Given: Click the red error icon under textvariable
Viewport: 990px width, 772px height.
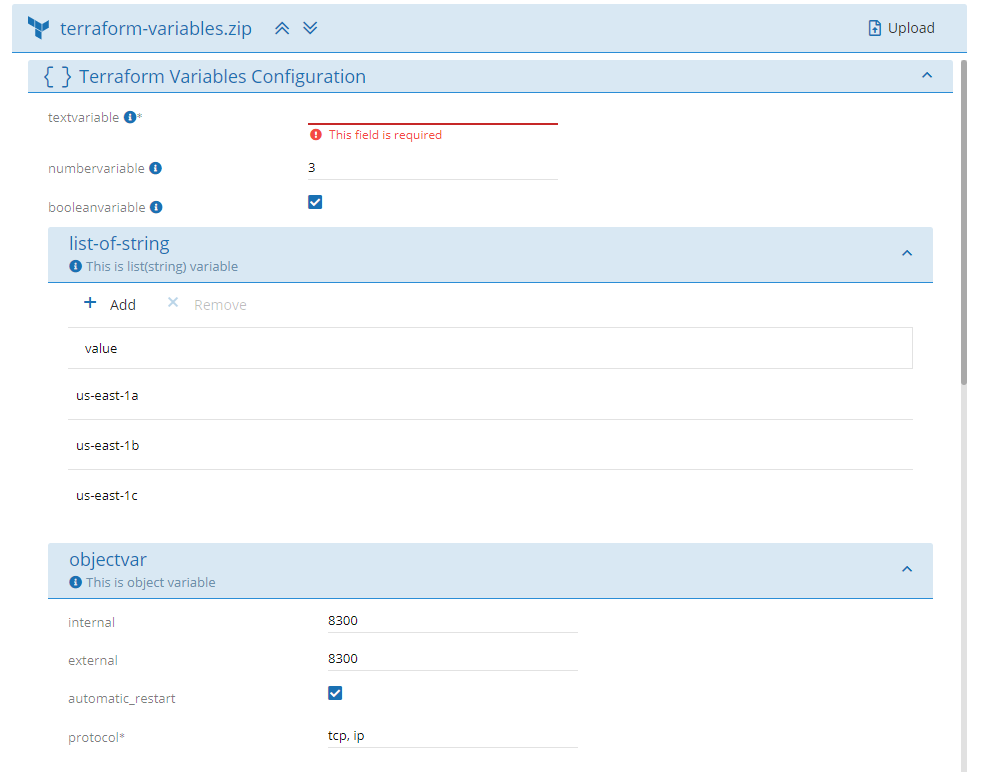Looking at the screenshot, I should [316, 134].
